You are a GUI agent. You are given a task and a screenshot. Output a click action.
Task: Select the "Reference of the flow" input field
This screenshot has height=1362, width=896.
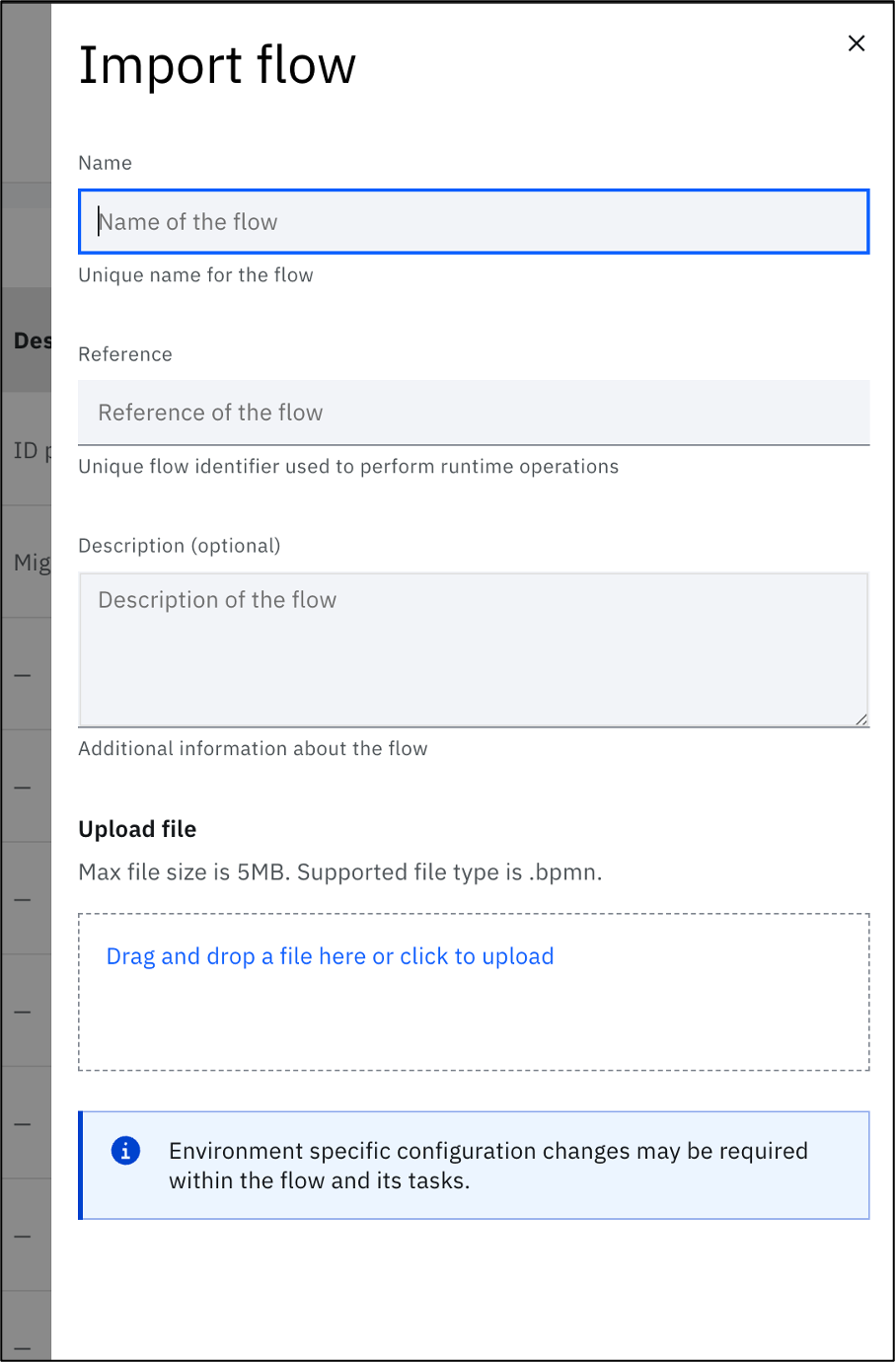click(395, 413)
